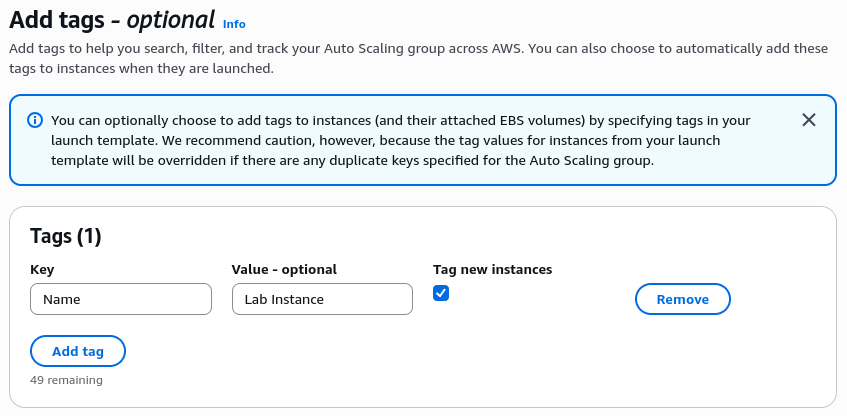Focus the Value field containing Lab Instance
847x416 pixels.
pos(322,299)
